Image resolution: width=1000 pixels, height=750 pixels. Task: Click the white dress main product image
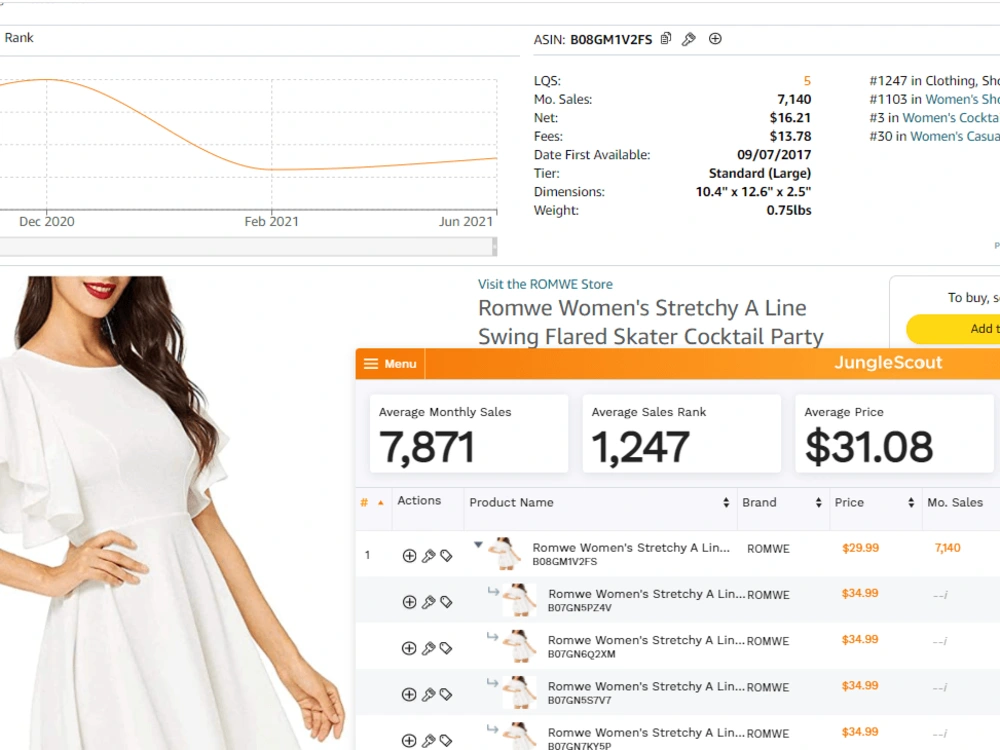(172, 513)
